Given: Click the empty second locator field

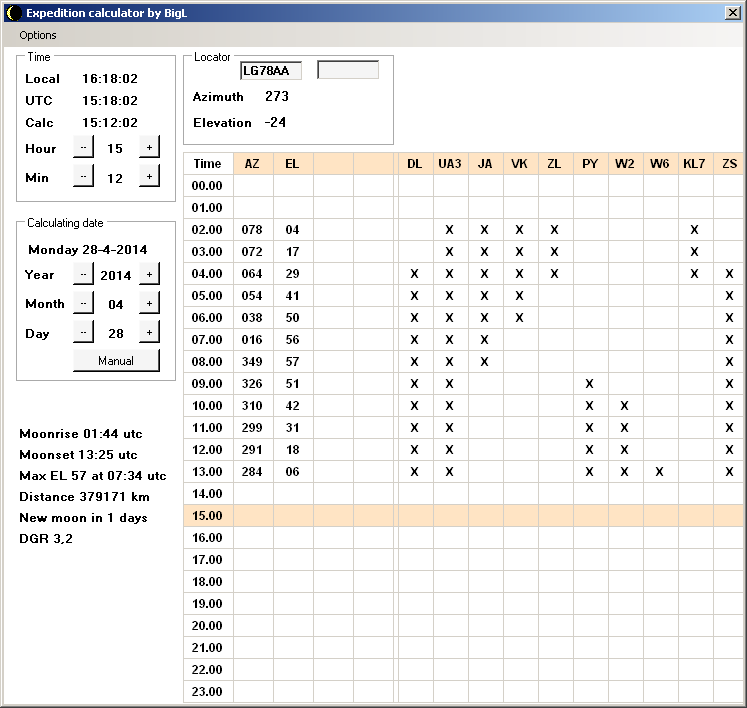Looking at the screenshot, I should [348, 70].
